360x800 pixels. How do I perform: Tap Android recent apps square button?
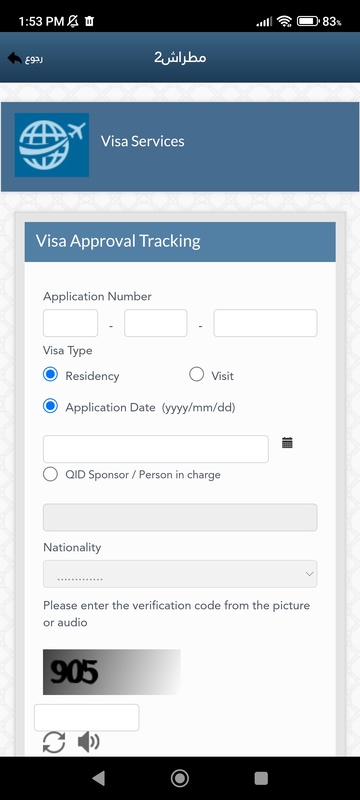[x=261, y=778]
